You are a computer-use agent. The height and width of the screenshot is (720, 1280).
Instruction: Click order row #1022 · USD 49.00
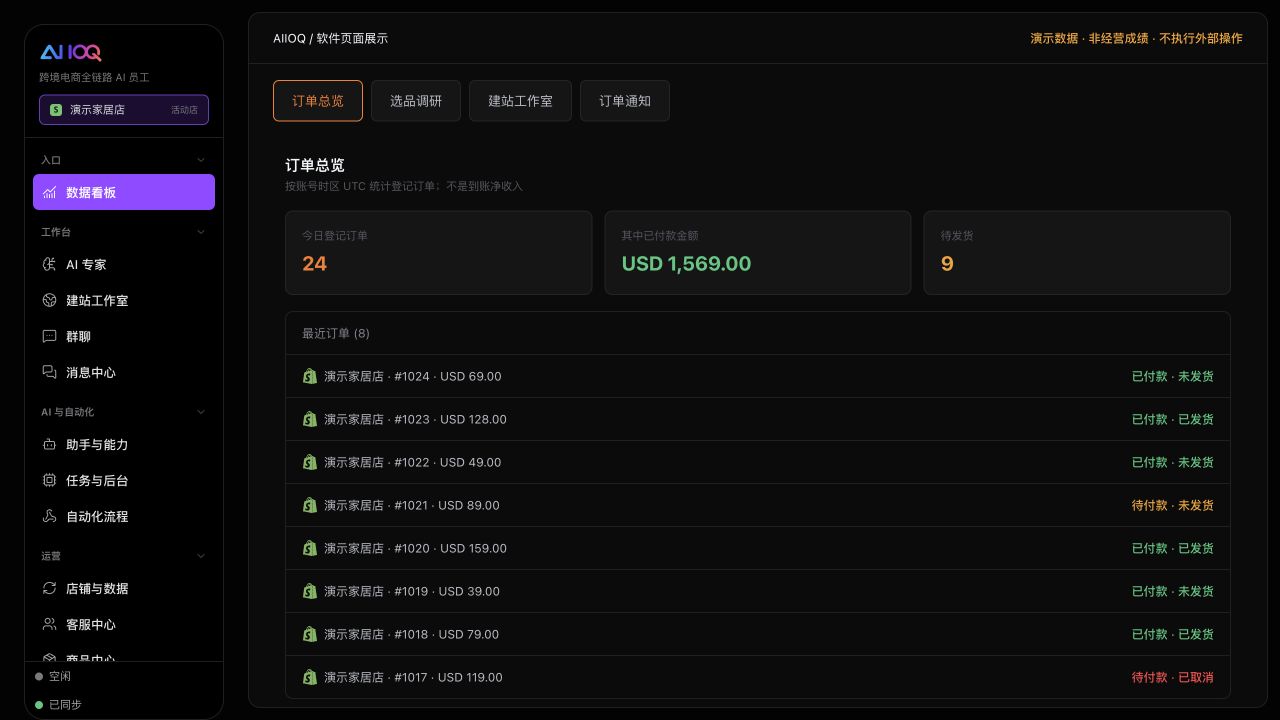click(758, 463)
